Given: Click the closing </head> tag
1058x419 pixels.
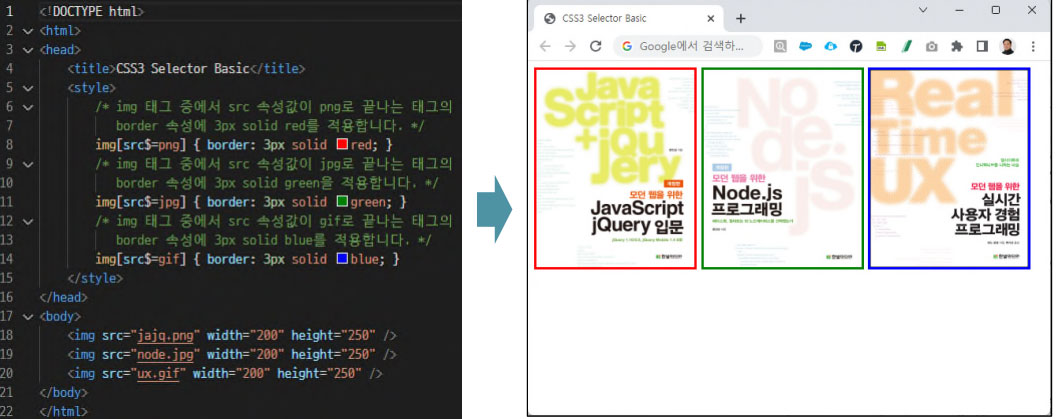Looking at the screenshot, I should pos(64,297).
